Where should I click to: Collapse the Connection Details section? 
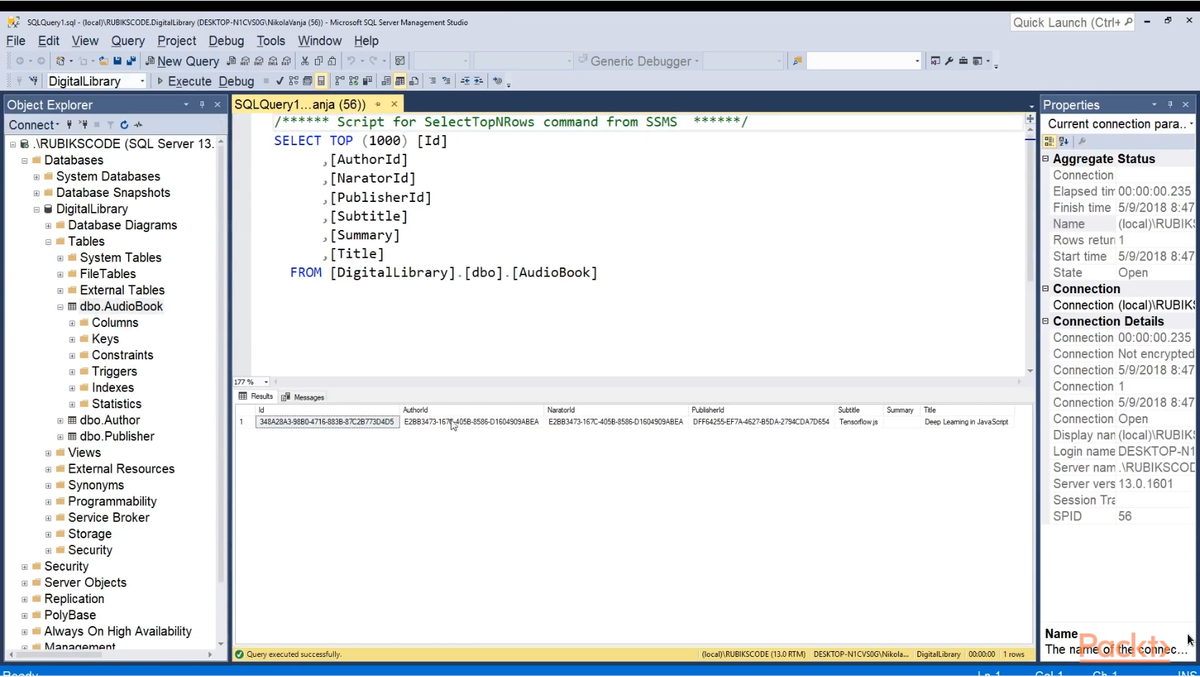pyautogui.click(x=1047, y=321)
